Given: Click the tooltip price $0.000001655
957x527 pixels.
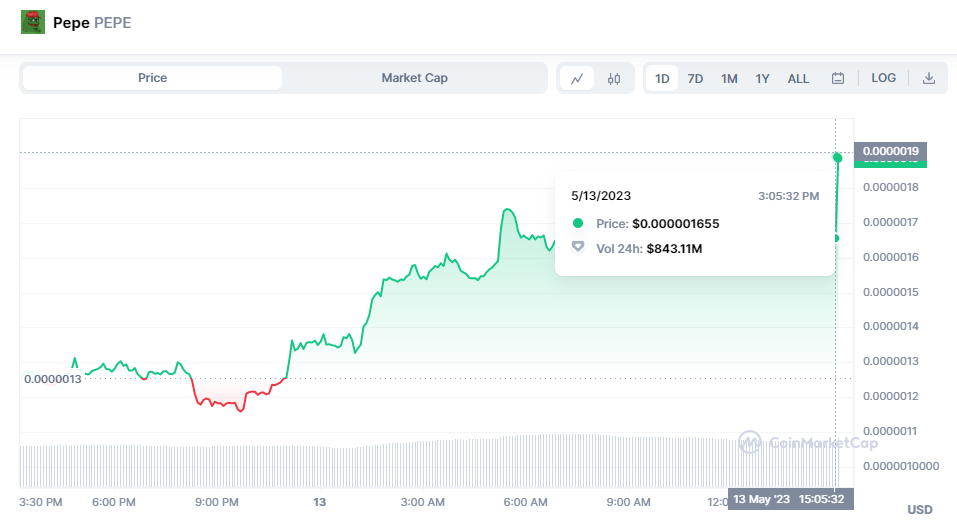Looking at the screenshot, I should pyautogui.click(x=676, y=224).
